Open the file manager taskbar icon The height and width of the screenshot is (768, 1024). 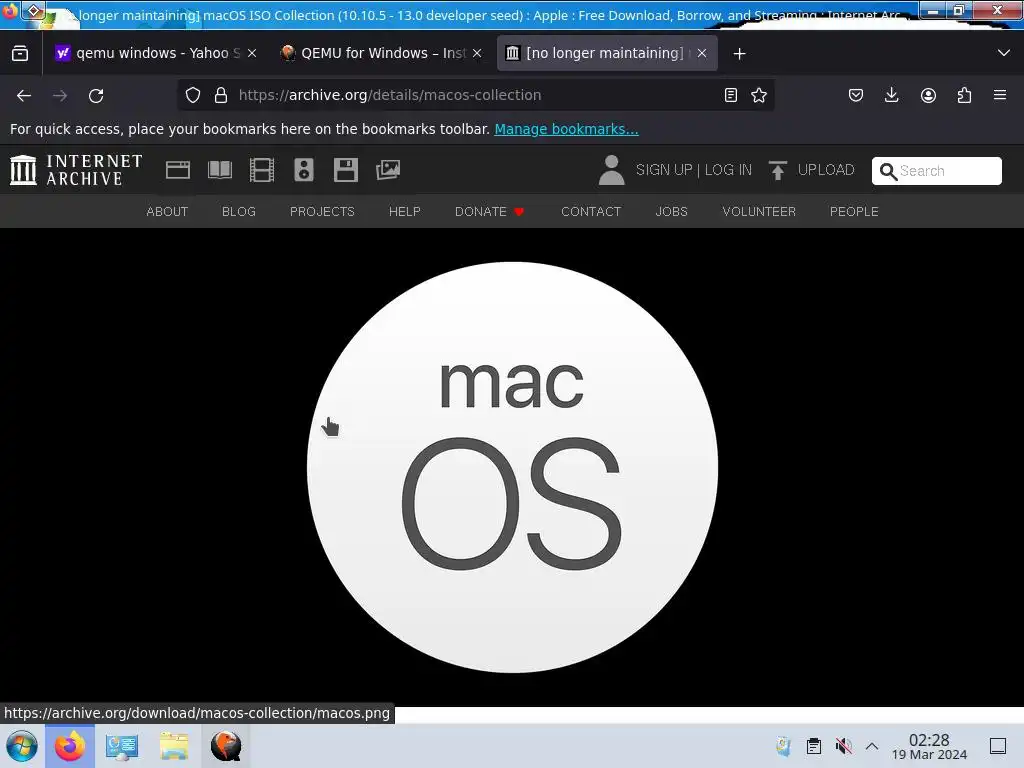pyautogui.click(x=174, y=746)
